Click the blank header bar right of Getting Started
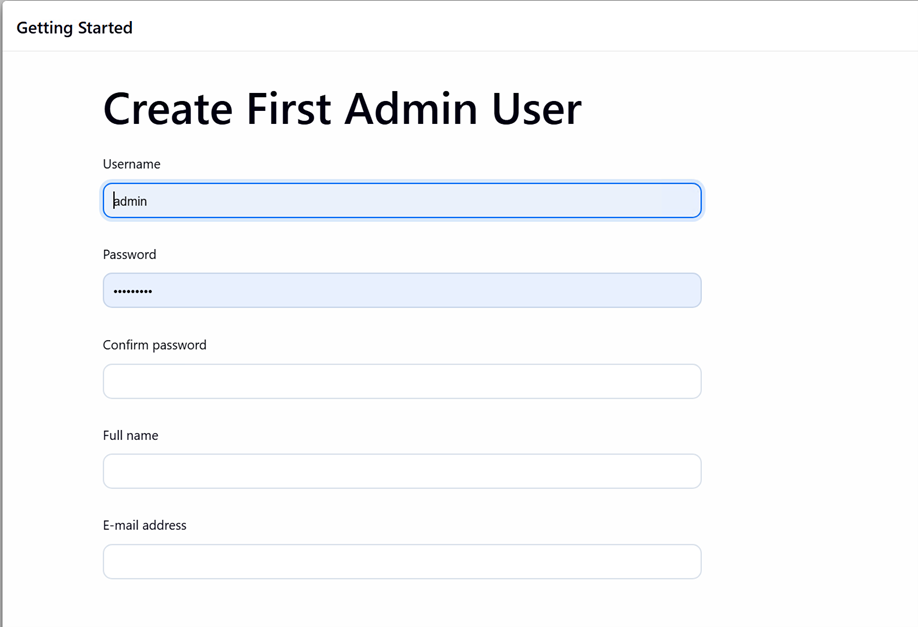The image size is (918, 627). click(520, 27)
